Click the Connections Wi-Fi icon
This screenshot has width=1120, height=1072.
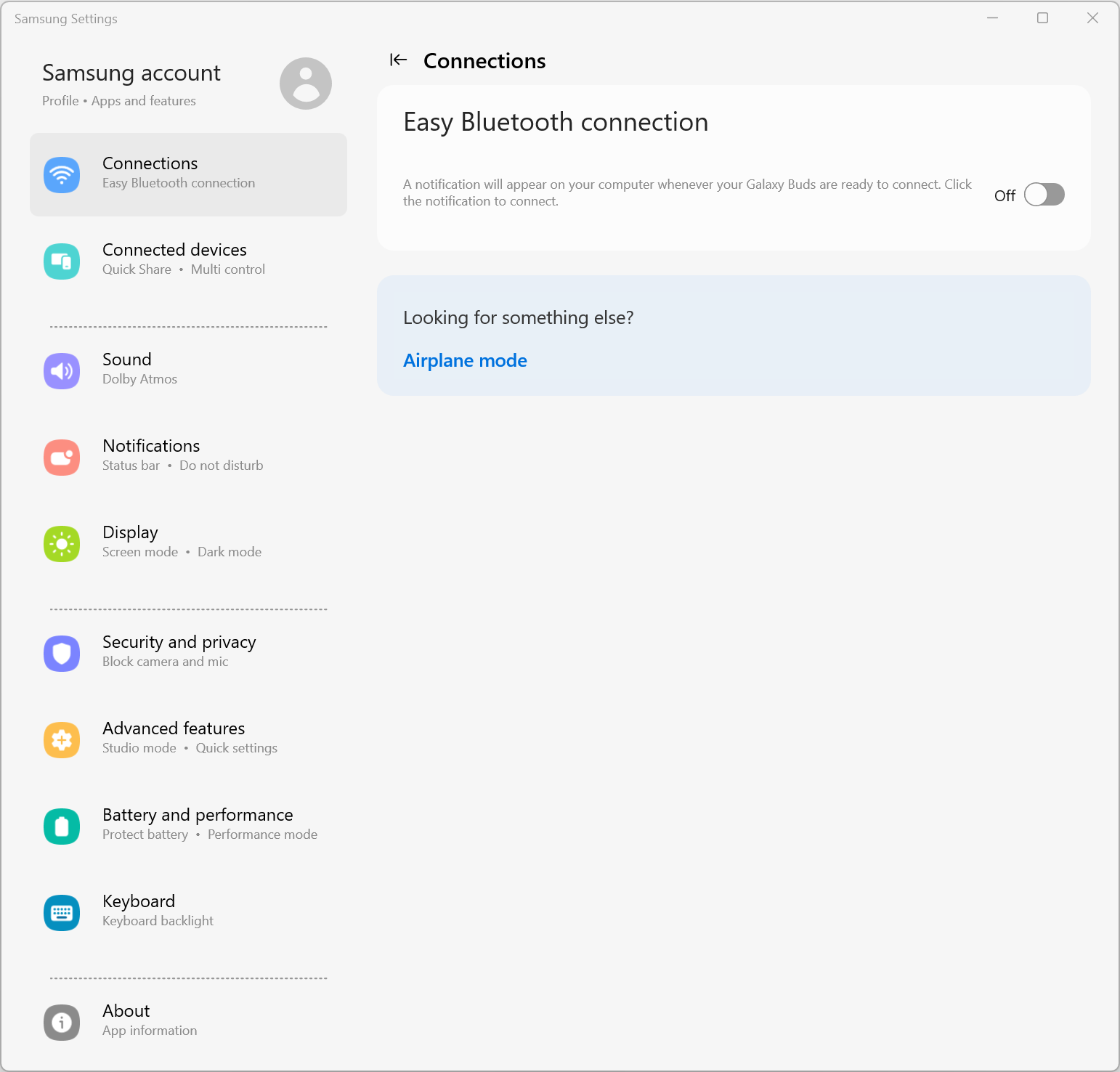click(x=62, y=175)
